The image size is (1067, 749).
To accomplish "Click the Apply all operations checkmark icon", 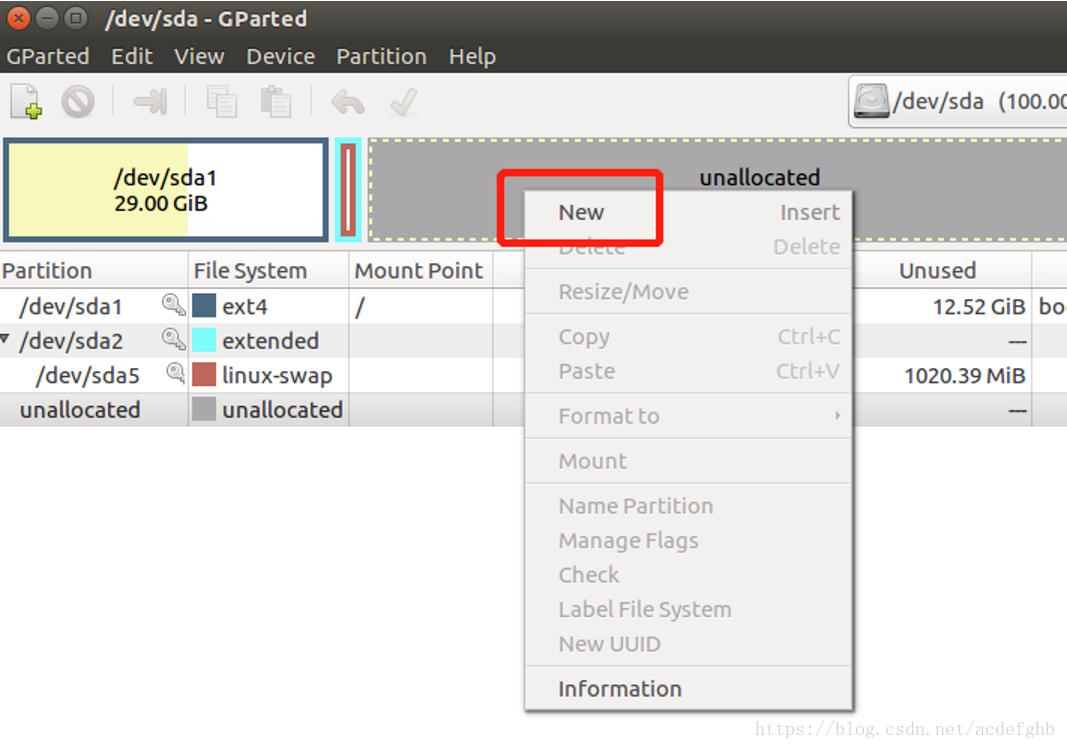I will click(x=404, y=103).
